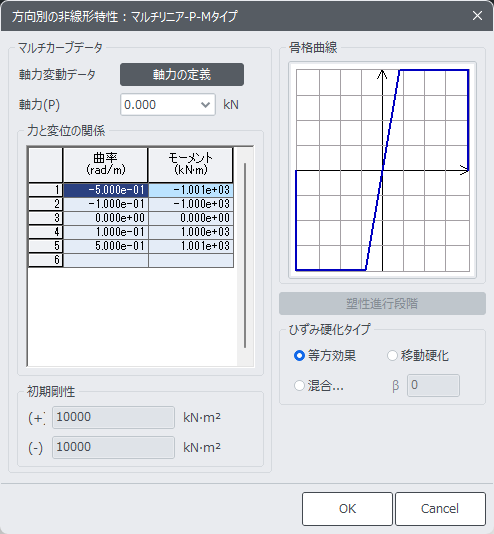Close the dialog with the X icon
This screenshot has width=494, height=534.
pyautogui.click(x=477, y=16)
